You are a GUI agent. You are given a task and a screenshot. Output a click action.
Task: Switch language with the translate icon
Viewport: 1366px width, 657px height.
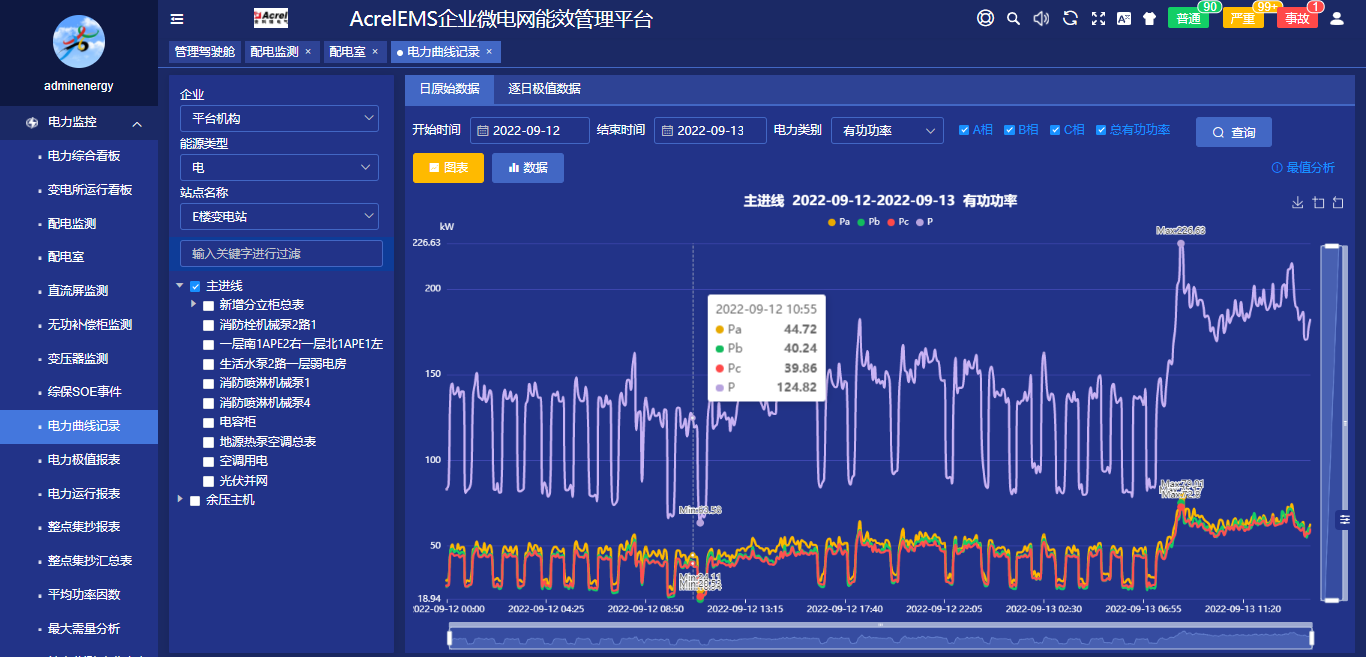pos(1124,18)
